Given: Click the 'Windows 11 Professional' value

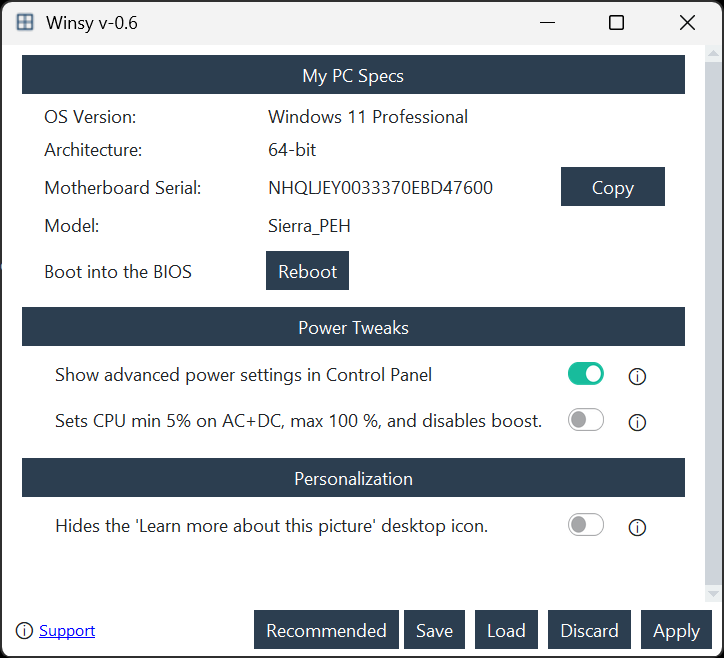Looking at the screenshot, I should (368, 117).
